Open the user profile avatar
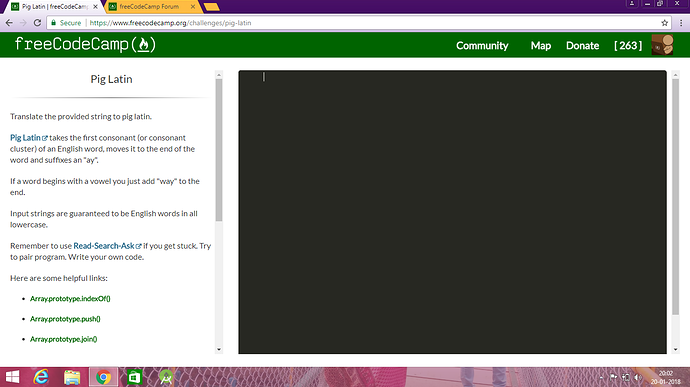 pyautogui.click(x=662, y=45)
